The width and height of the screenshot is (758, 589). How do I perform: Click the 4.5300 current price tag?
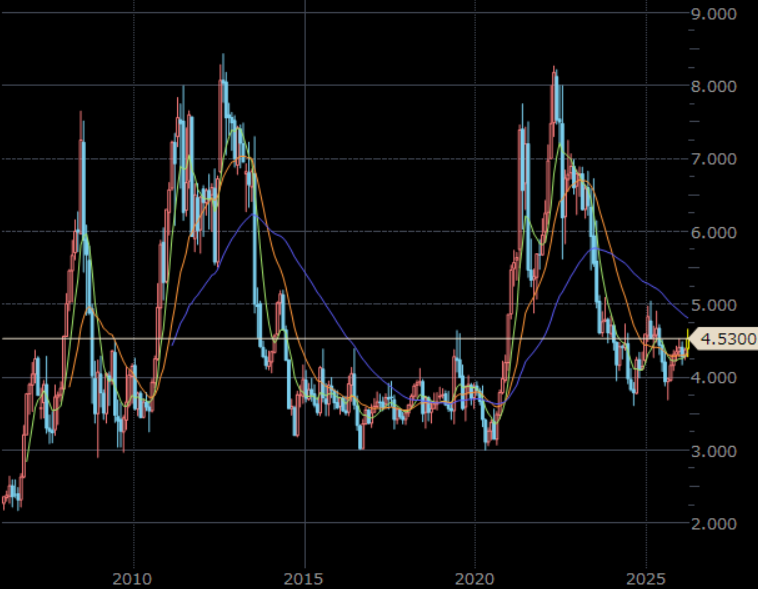[x=726, y=339]
